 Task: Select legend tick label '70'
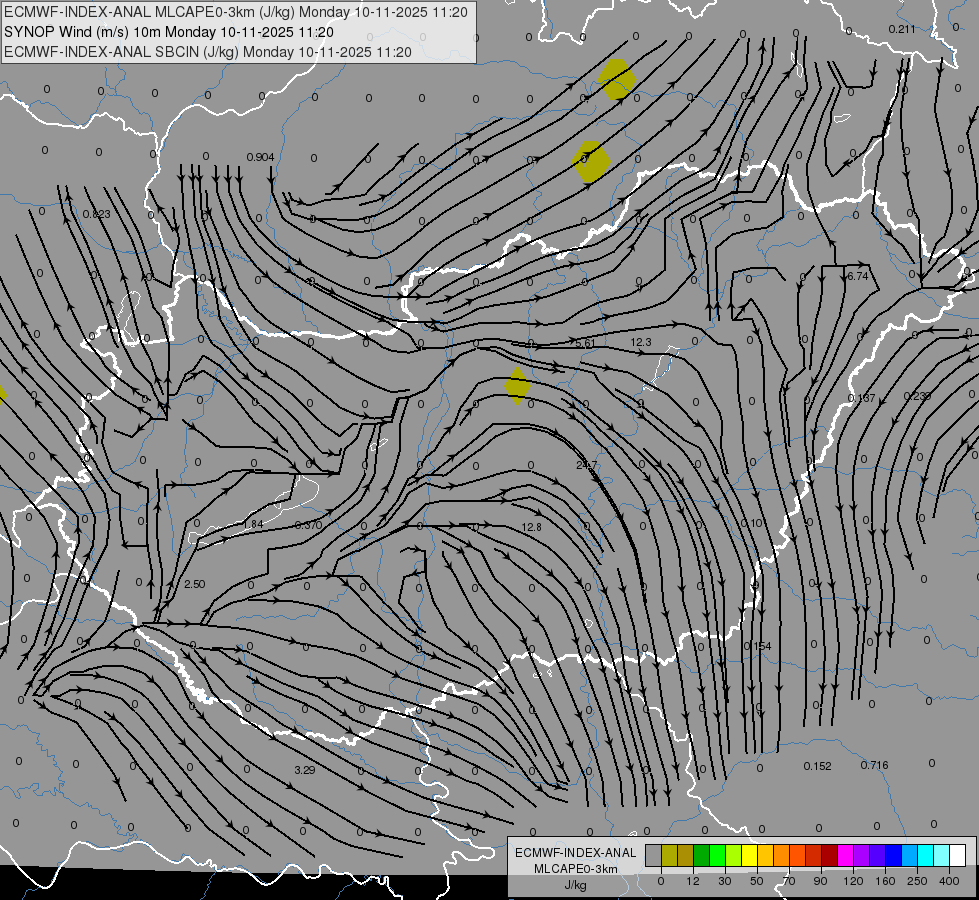point(789,881)
